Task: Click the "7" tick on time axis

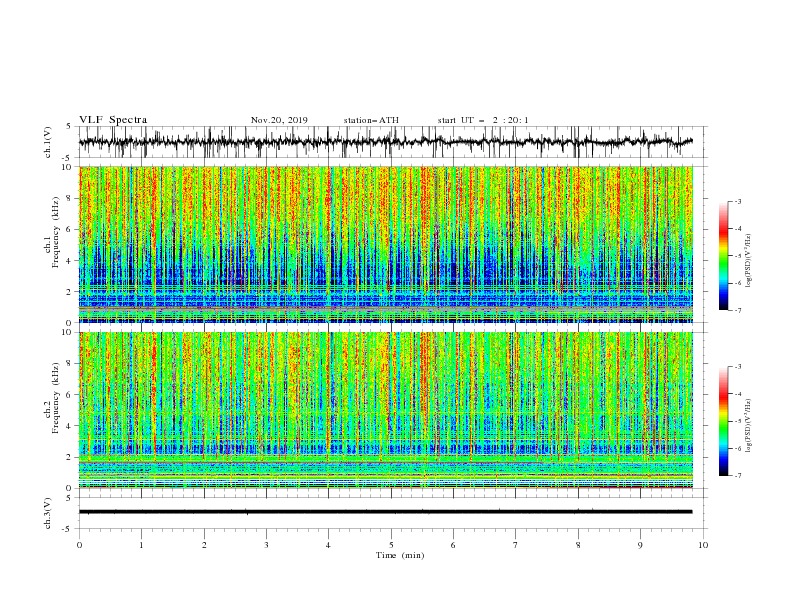Action: point(516,545)
